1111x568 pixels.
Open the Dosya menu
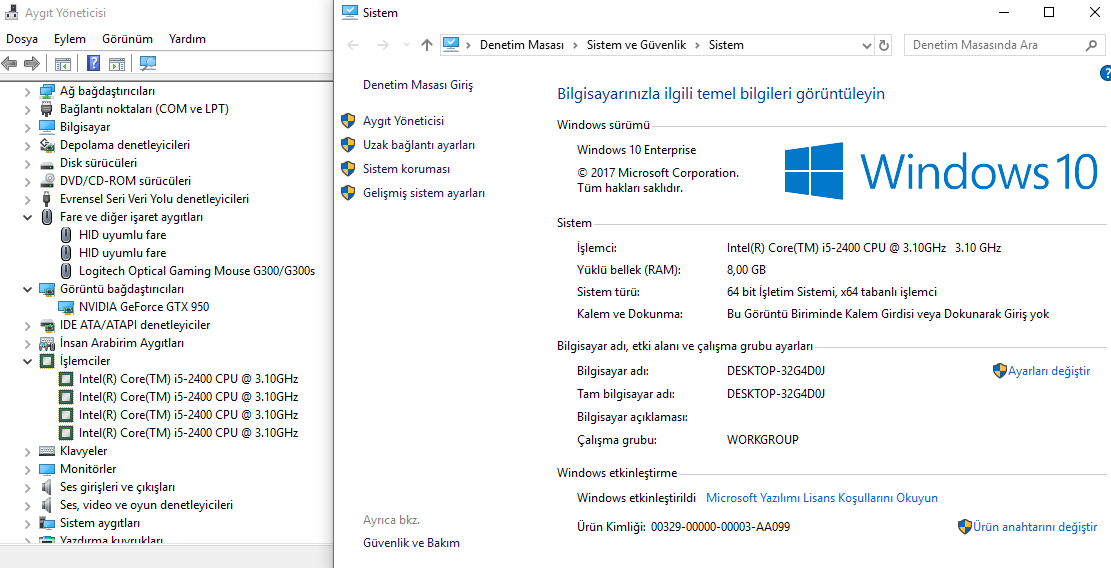(22, 39)
